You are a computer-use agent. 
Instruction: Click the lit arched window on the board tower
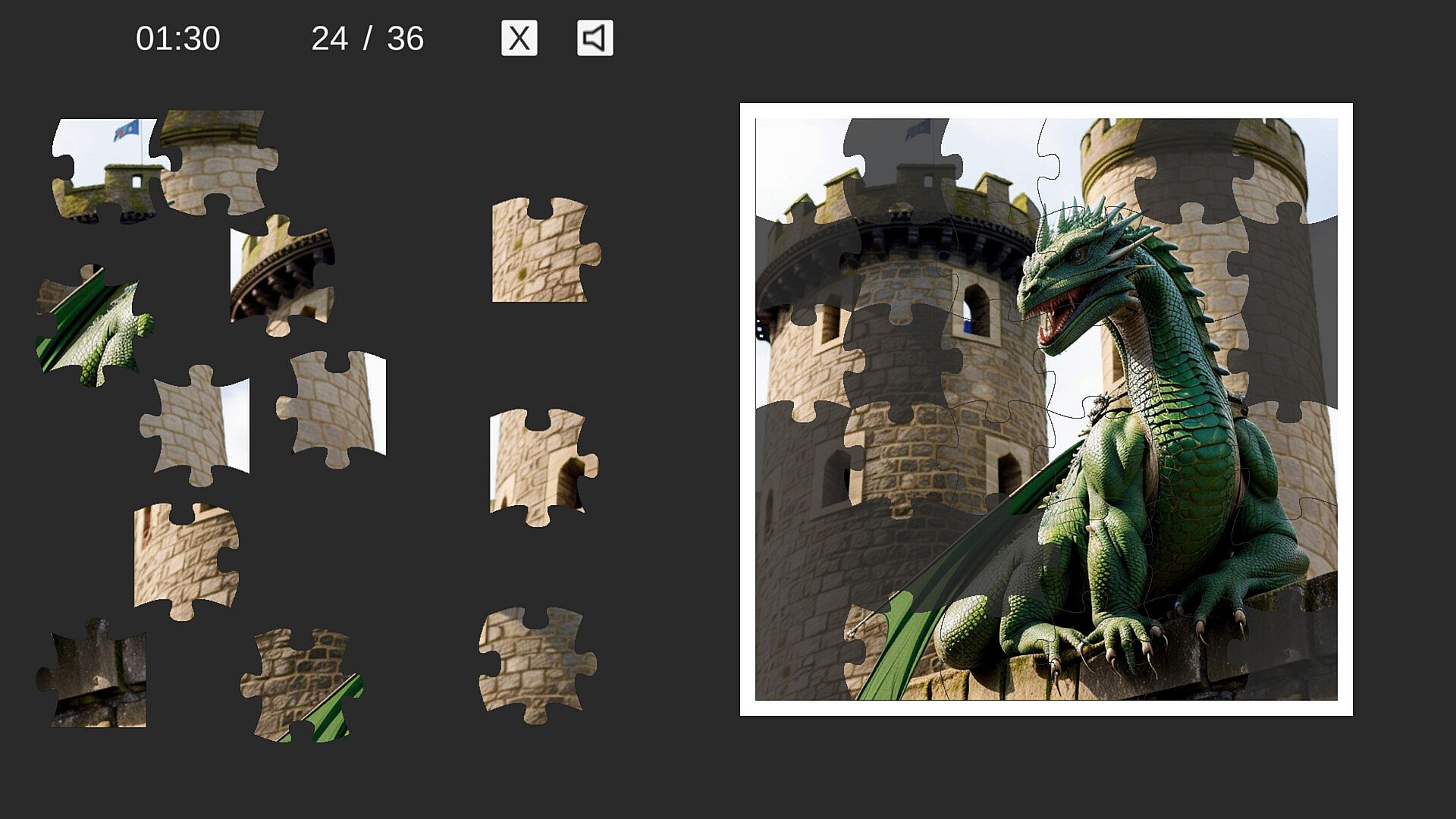[976, 309]
